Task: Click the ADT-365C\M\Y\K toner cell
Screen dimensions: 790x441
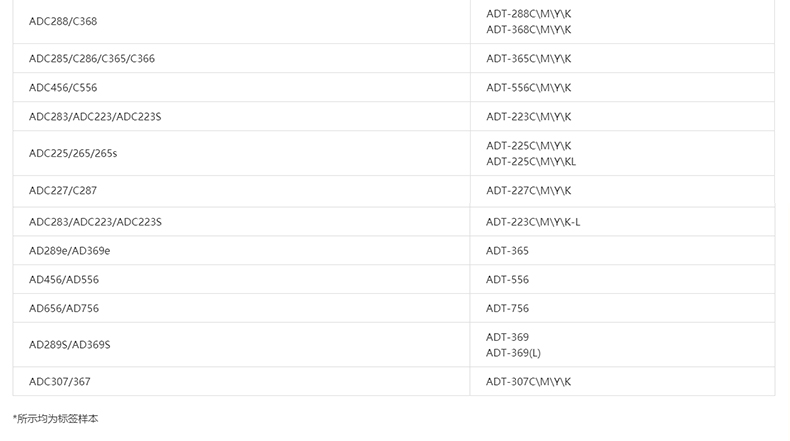Action: click(x=528, y=58)
